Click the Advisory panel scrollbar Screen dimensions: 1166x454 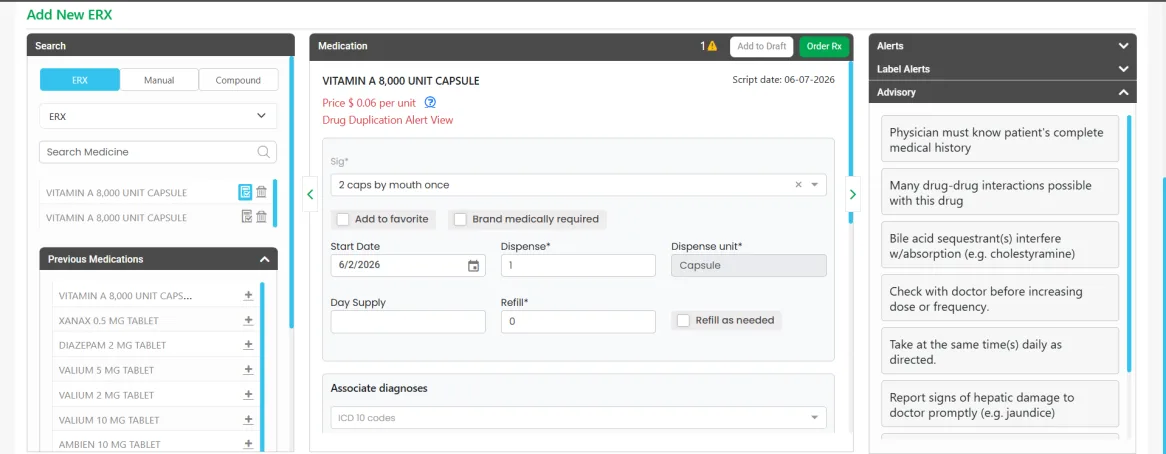pyautogui.click(x=1128, y=242)
